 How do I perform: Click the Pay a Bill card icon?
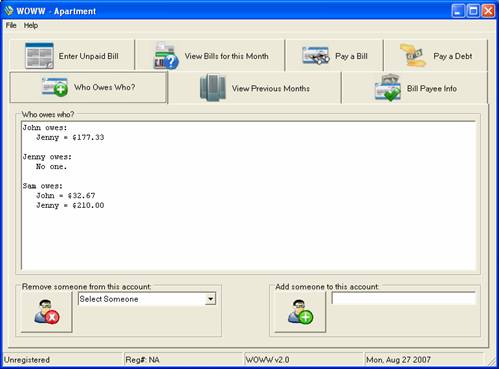tap(316, 55)
